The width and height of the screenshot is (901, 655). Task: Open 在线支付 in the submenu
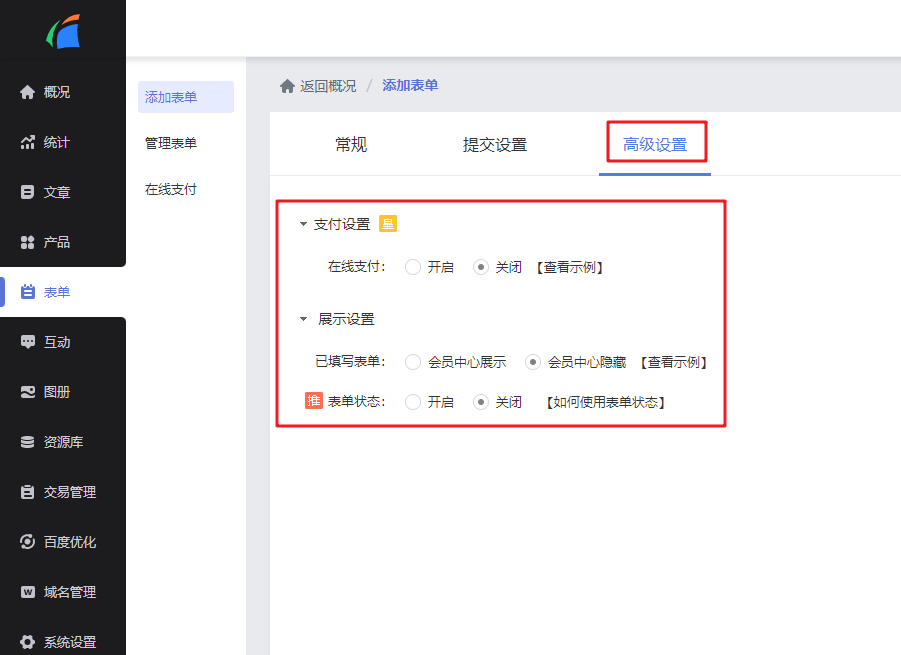coord(171,189)
